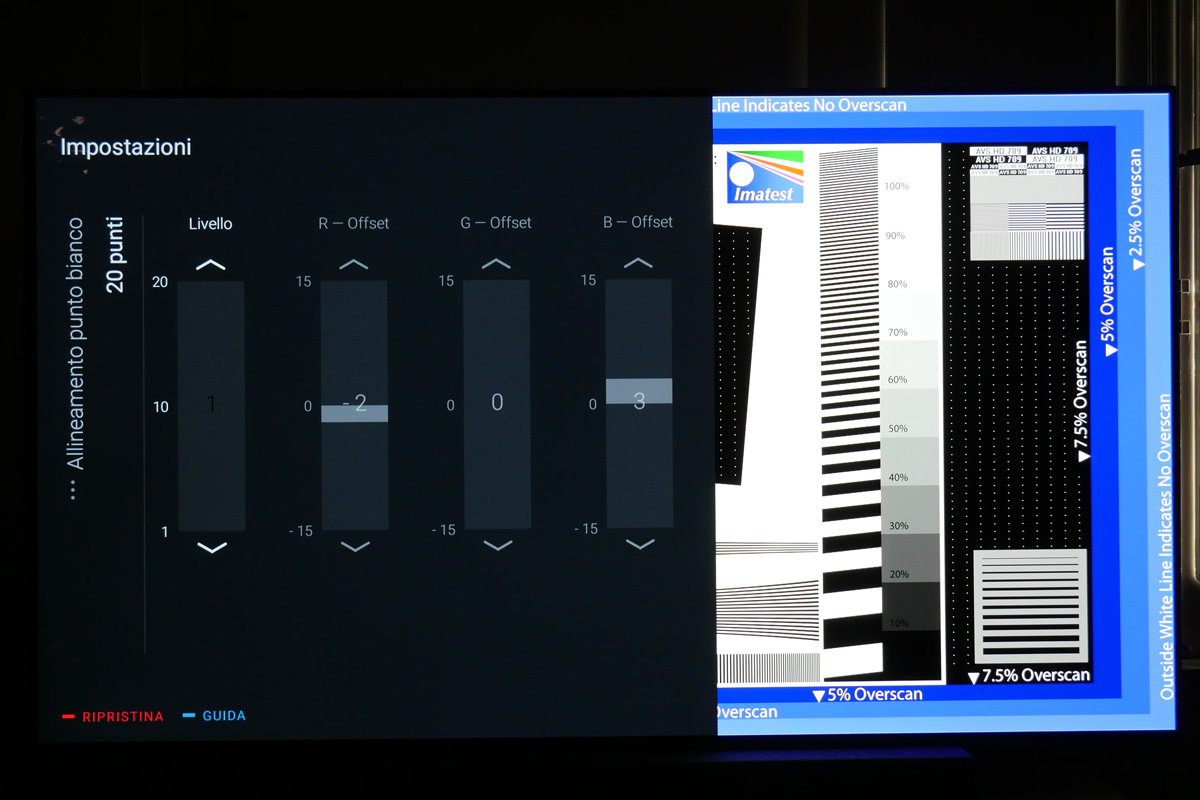This screenshot has width=1200, height=800.
Task: Click the Outside White Line vertical text
Action: pos(1166,546)
